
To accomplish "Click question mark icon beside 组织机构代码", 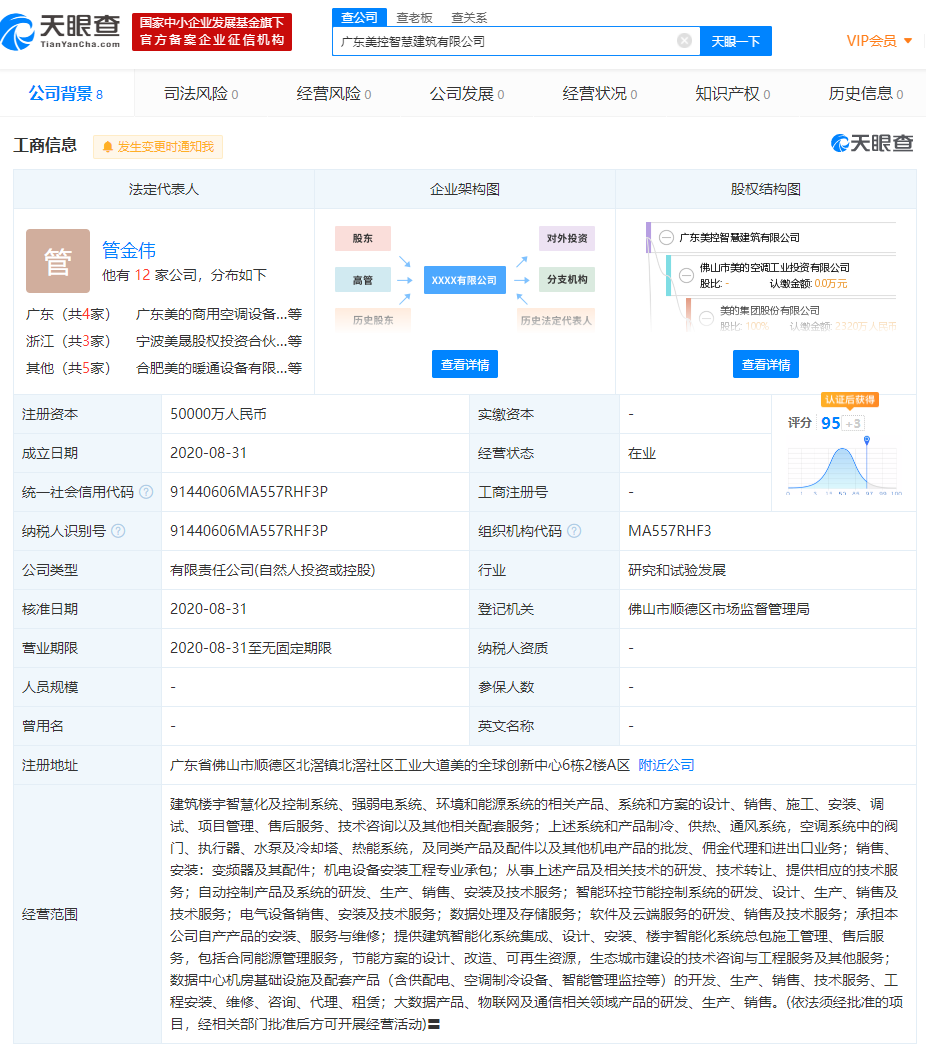I will (574, 531).
